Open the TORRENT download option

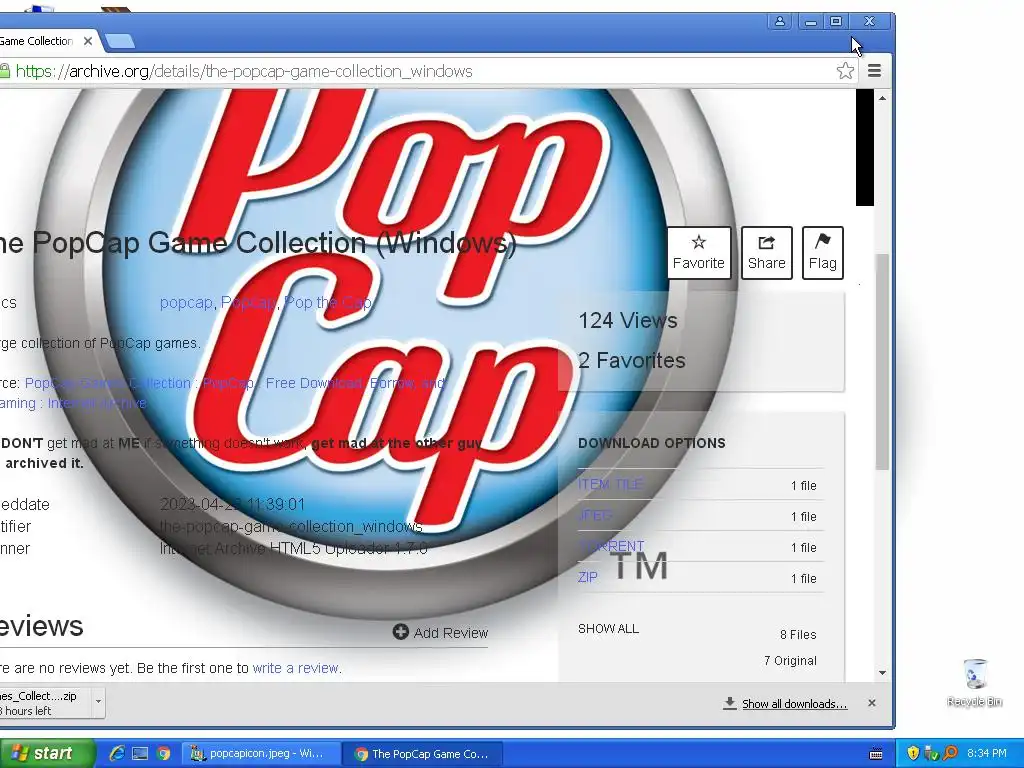click(611, 546)
